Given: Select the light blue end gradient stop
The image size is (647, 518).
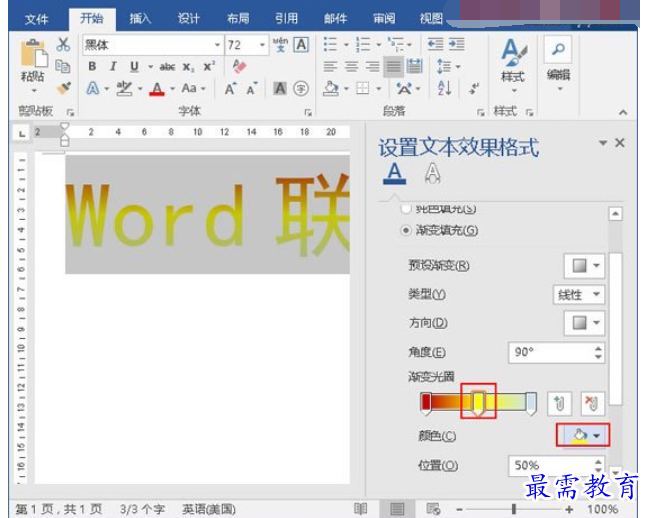Looking at the screenshot, I should tap(531, 403).
